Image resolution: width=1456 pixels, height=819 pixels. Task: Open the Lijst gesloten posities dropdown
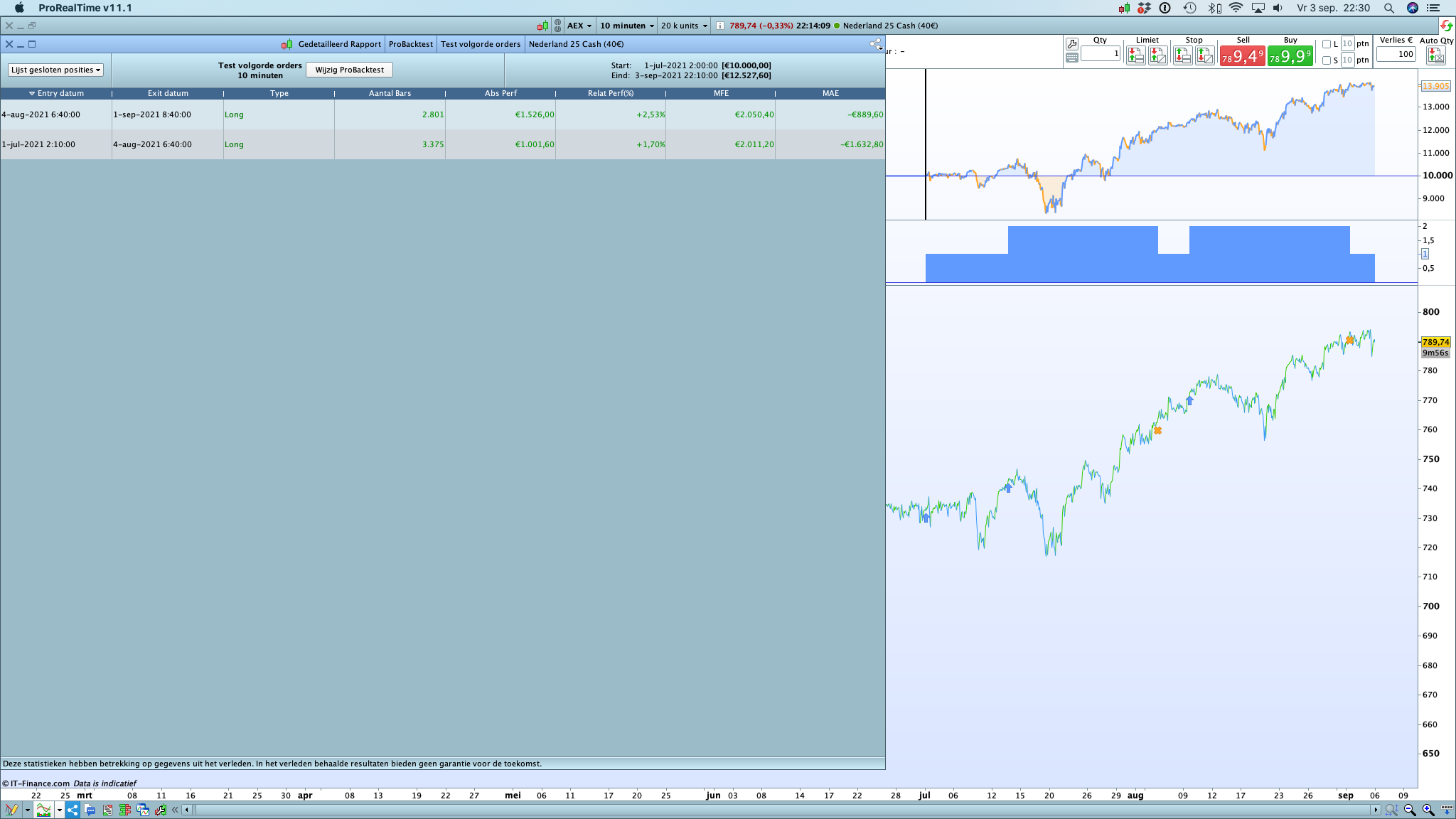pyautogui.click(x=55, y=70)
